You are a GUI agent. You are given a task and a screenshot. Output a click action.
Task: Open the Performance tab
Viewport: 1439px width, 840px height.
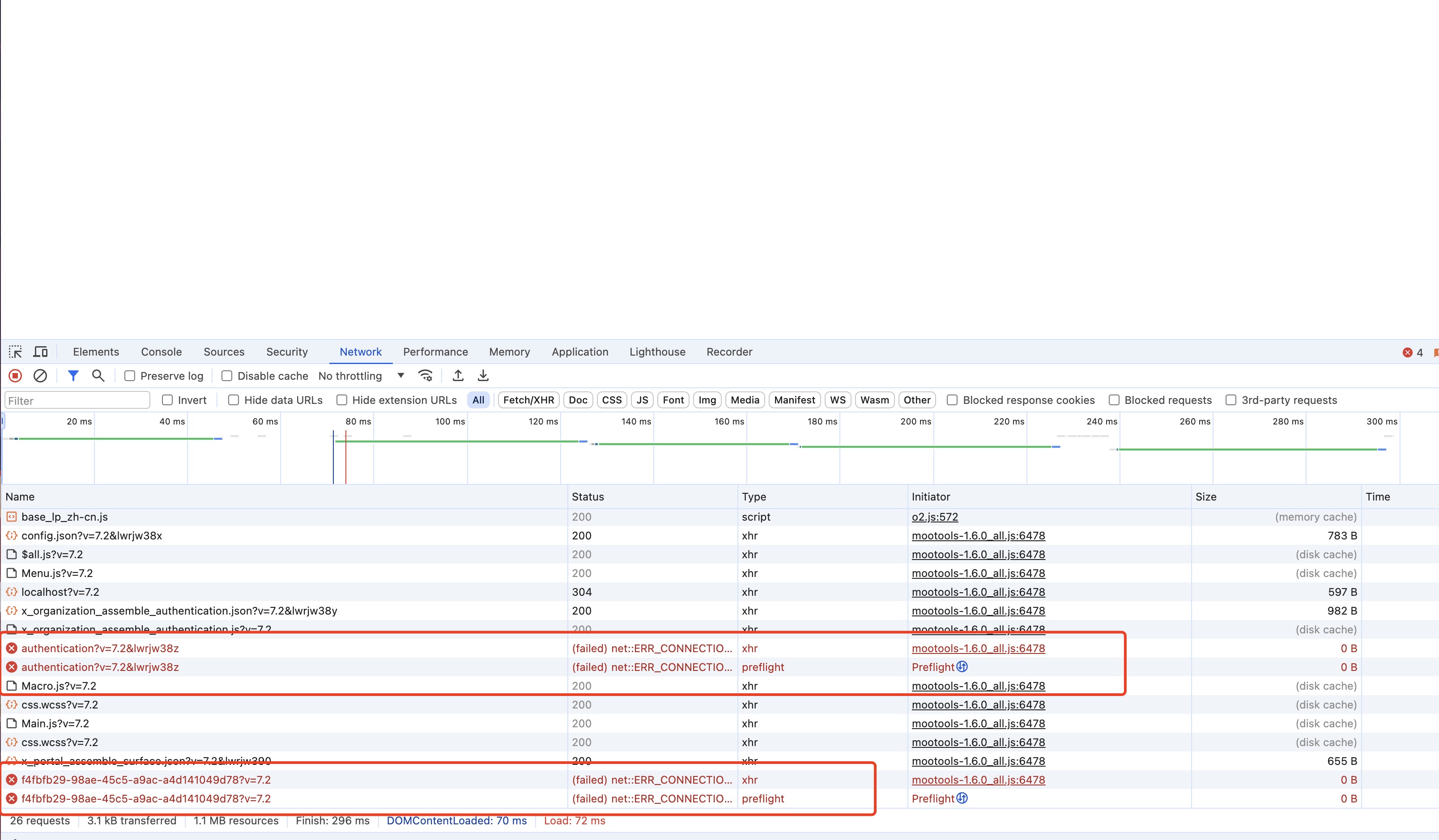(x=435, y=352)
